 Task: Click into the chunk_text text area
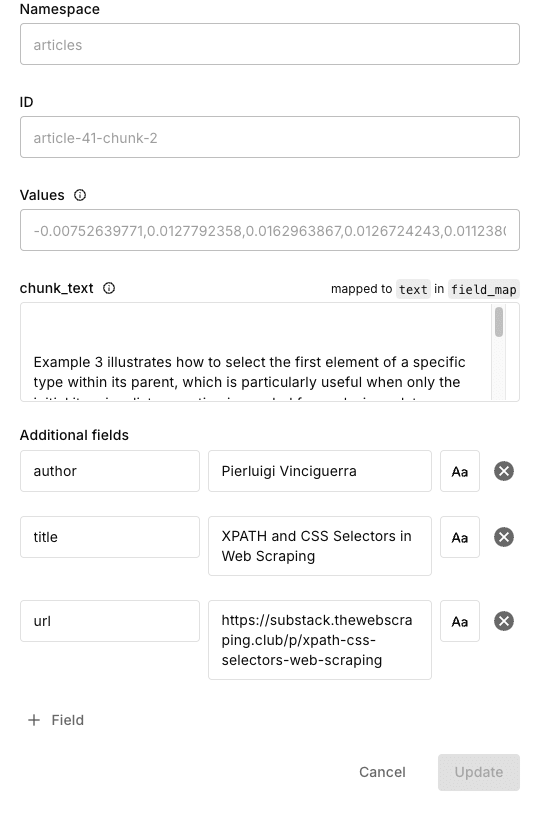pos(256,352)
